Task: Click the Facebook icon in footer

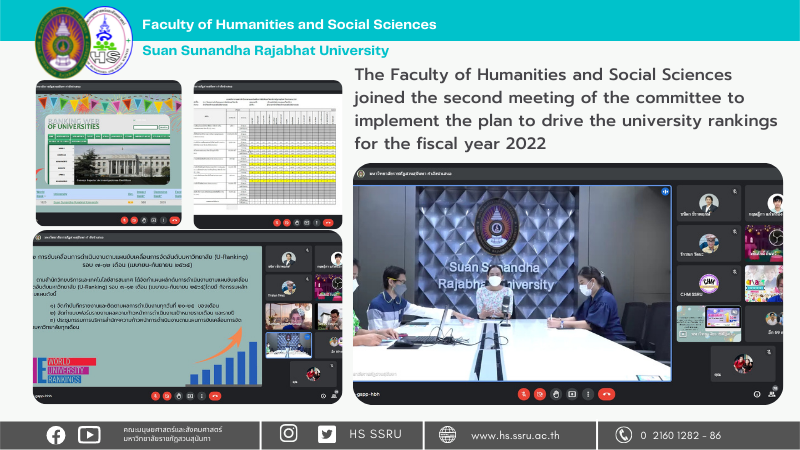Action: [55, 434]
